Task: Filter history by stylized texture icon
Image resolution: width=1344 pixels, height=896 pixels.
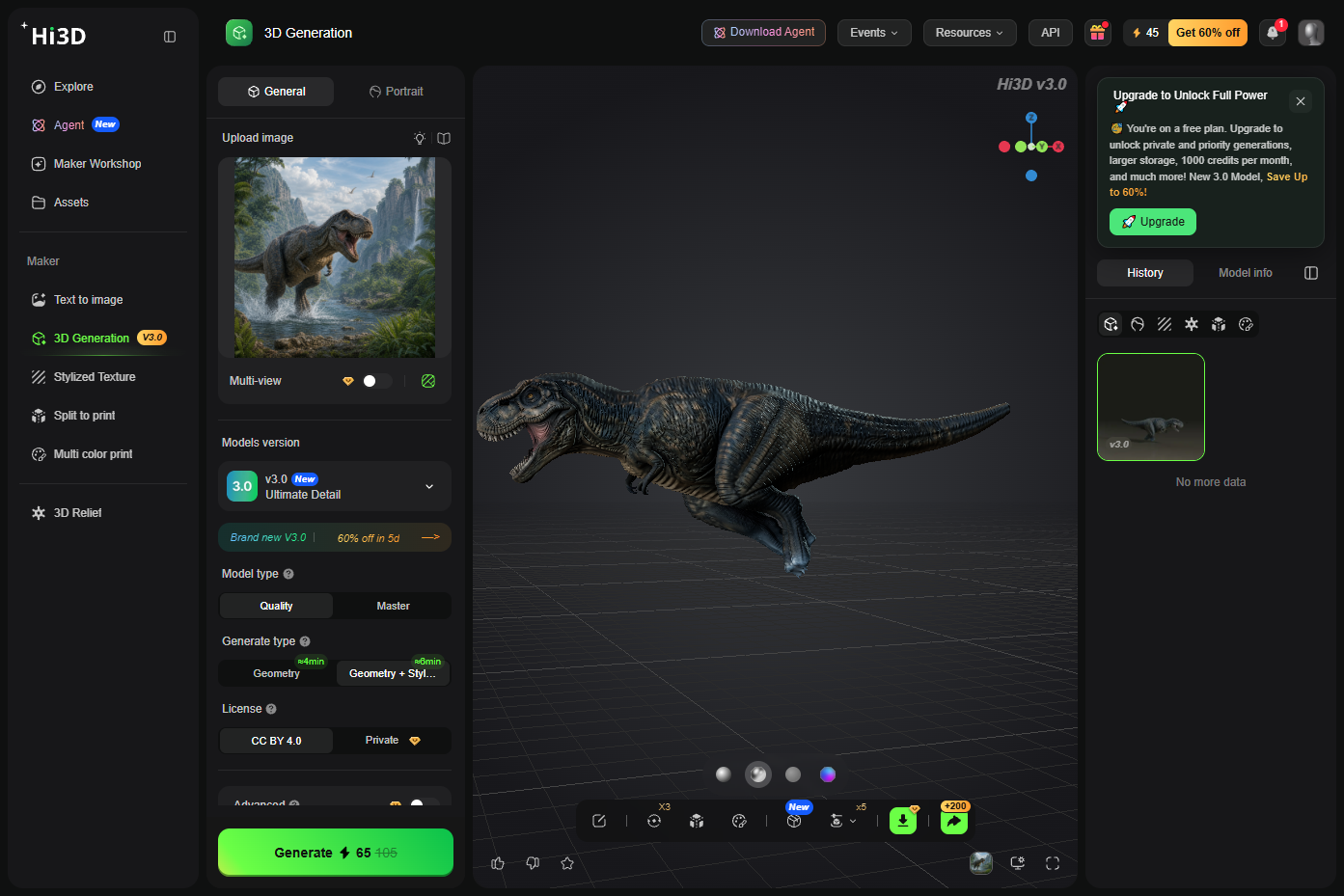Action: click(x=1165, y=324)
